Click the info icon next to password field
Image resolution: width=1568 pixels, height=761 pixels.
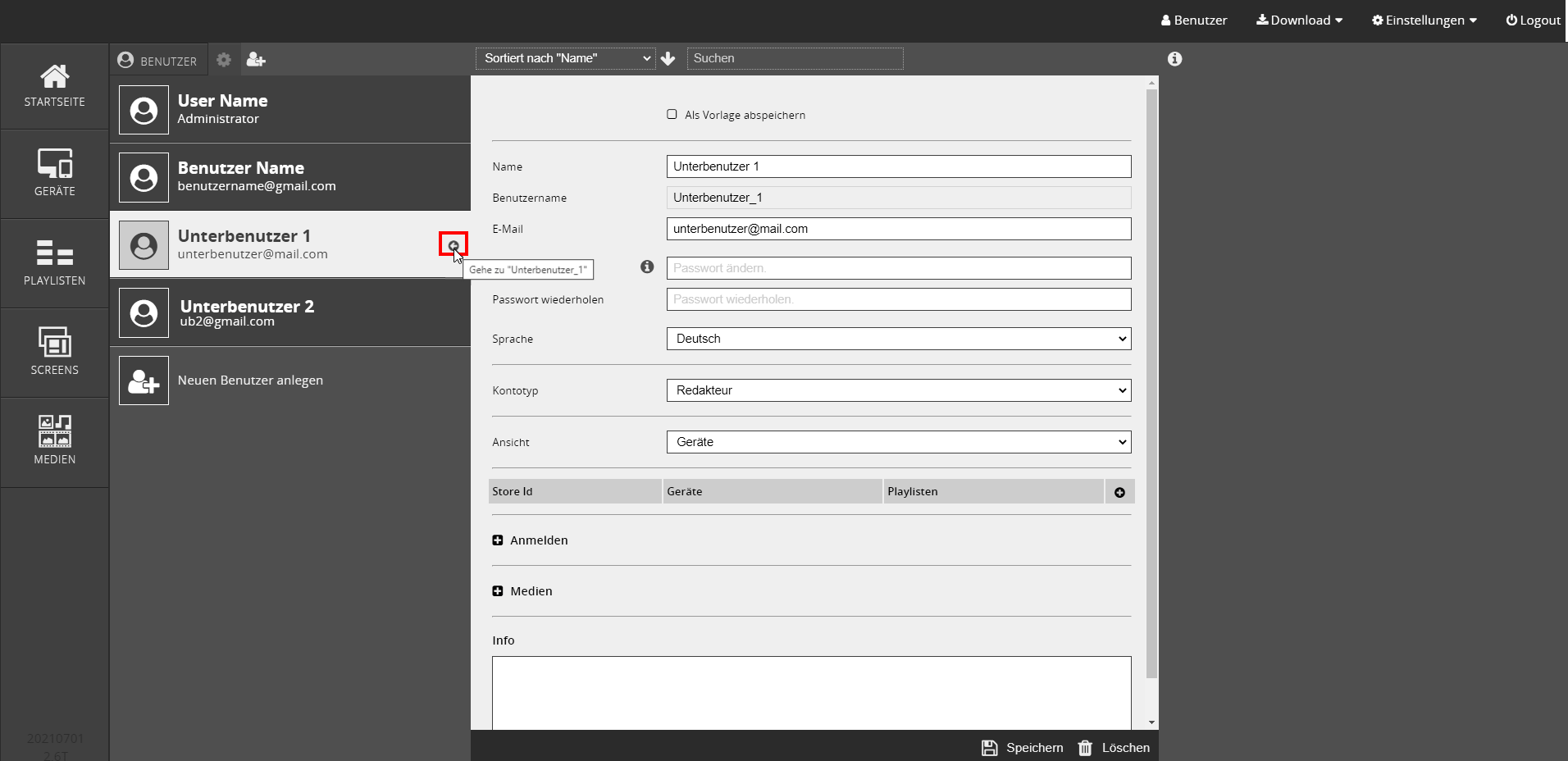point(647,267)
